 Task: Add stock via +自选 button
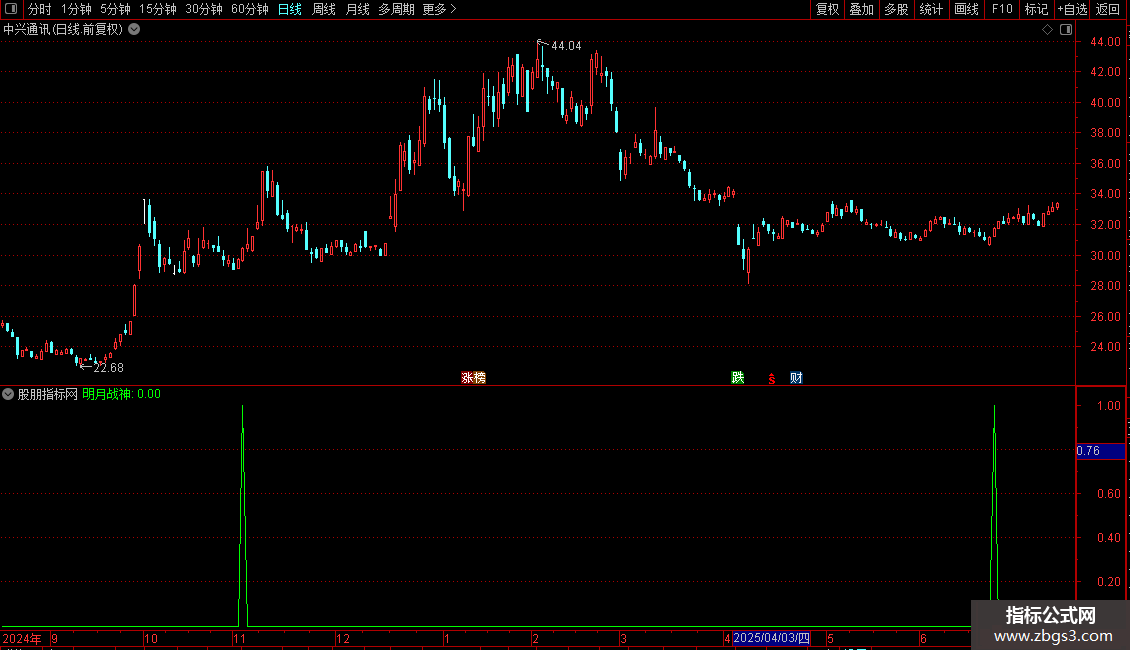tap(1072, 9)
